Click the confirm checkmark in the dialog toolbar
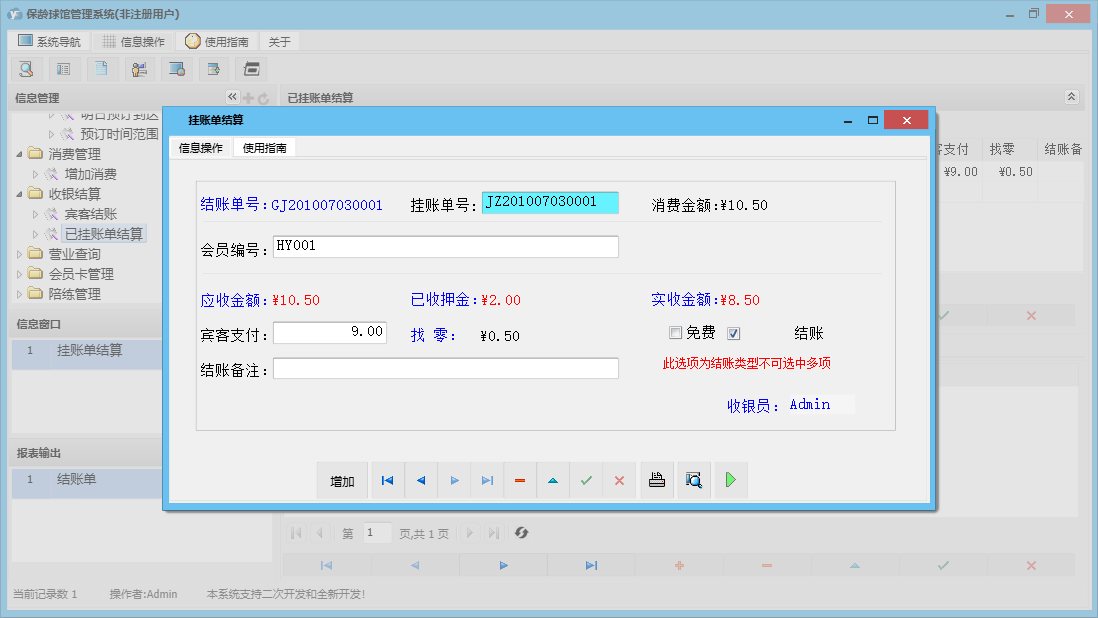 (586, 480)
